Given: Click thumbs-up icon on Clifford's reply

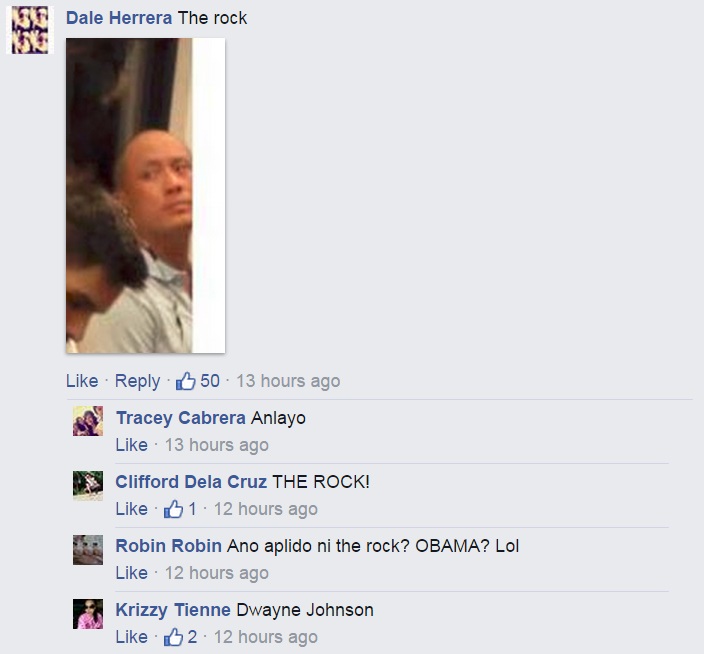Looking at the screenshot, I should coord(173,509).
